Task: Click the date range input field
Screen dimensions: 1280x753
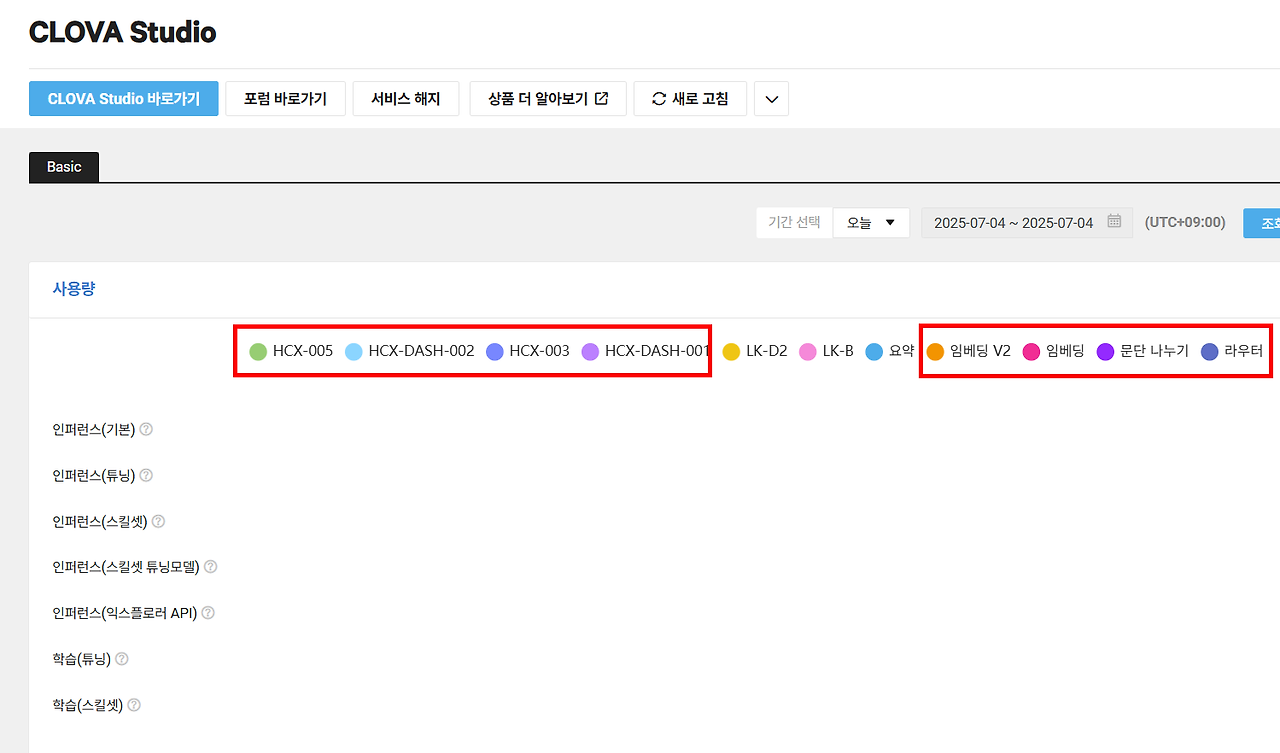Action: pos(1027,222)
